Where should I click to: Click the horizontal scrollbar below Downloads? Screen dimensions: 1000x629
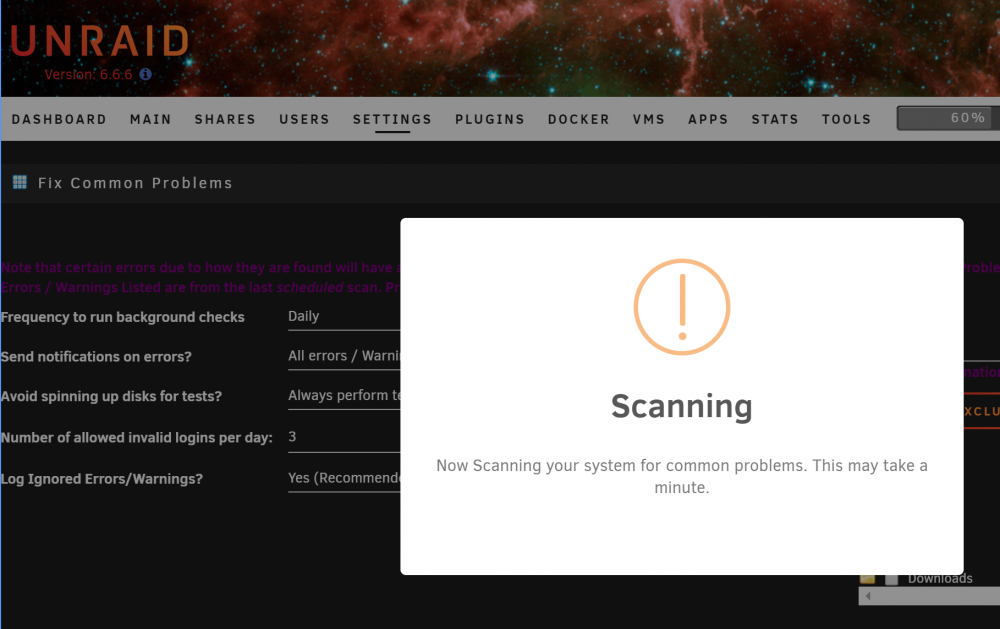tap(929, 596)
